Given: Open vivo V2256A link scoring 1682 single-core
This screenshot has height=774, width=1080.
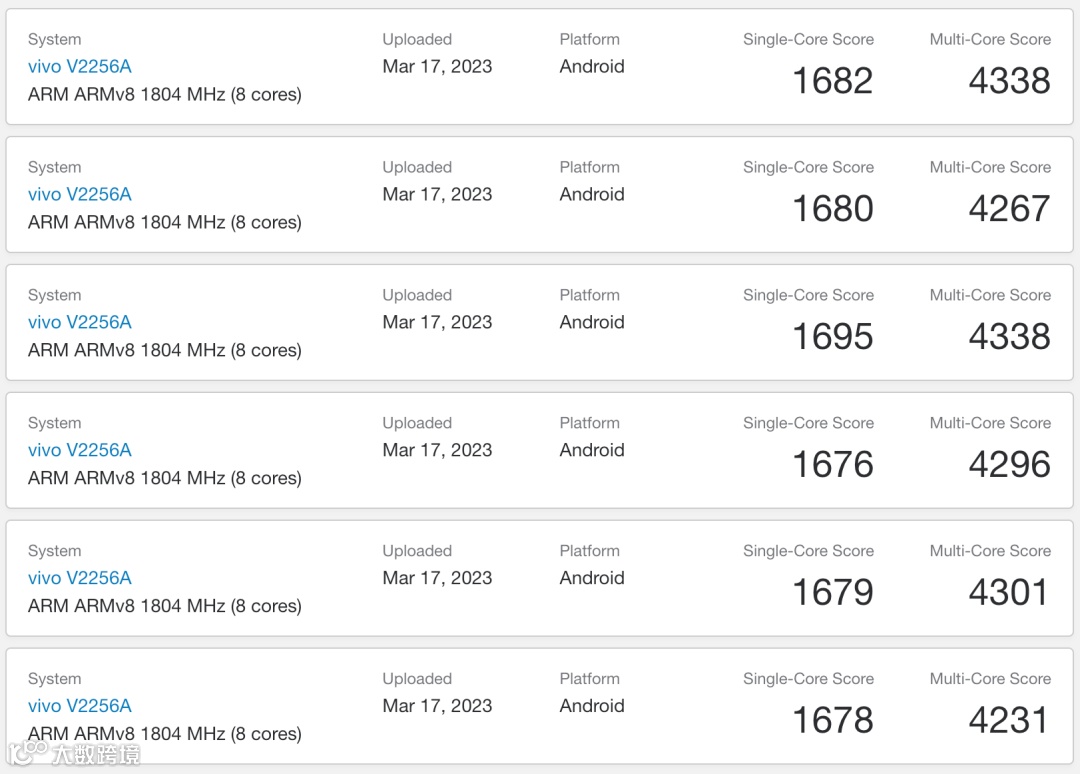Looking at the screenshot, I should coord(80,67).
